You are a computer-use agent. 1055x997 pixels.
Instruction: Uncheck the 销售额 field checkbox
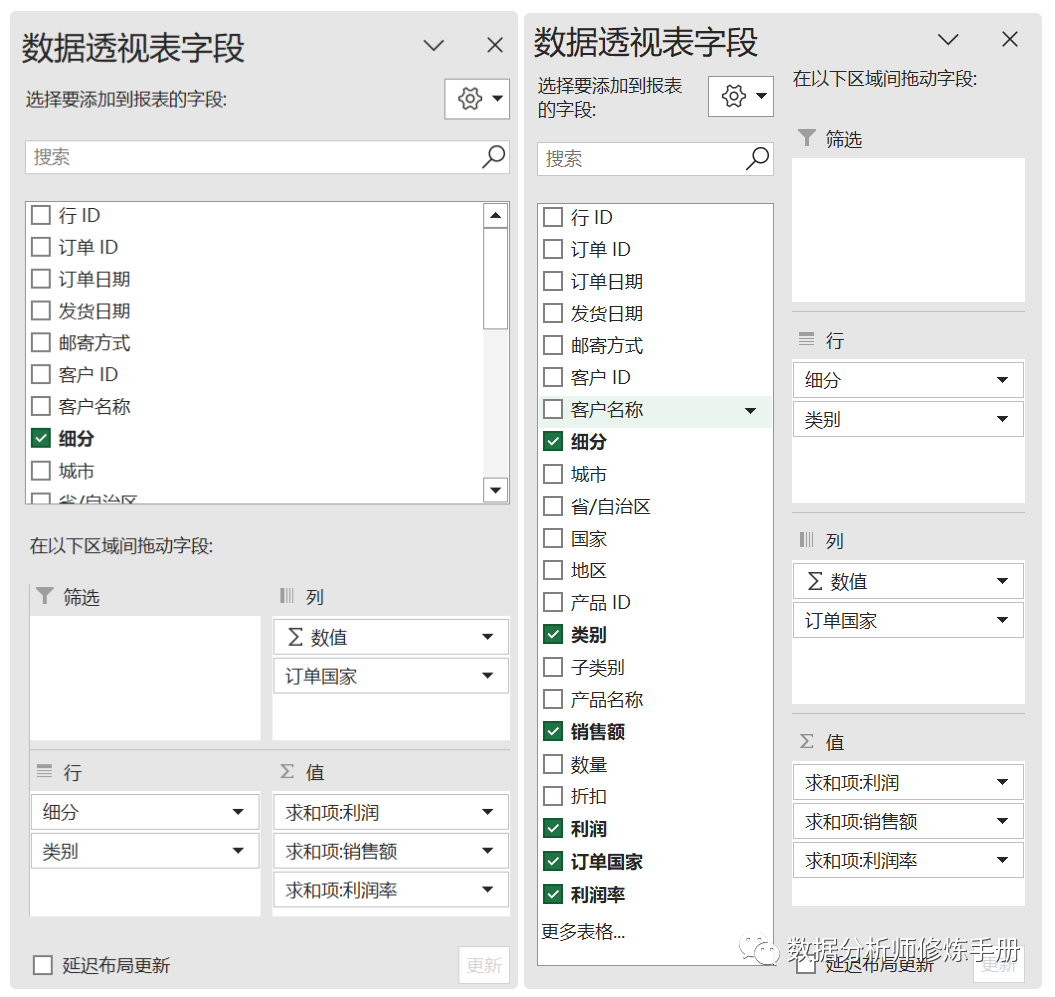click(553, 732)
